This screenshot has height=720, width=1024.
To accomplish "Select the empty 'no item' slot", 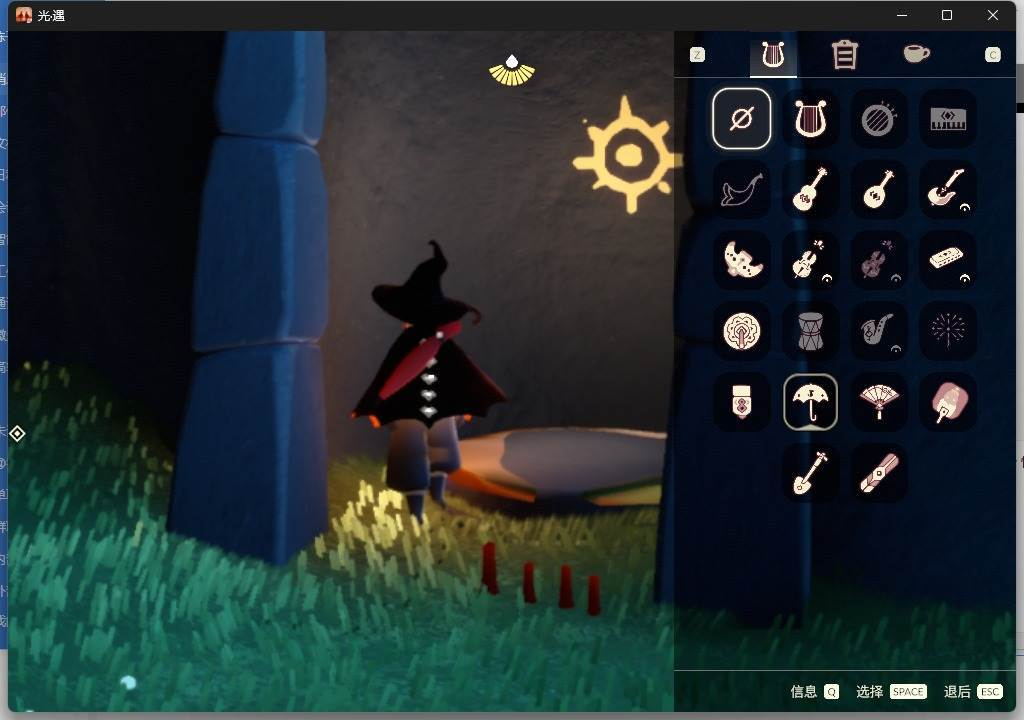I will point(741,119).
